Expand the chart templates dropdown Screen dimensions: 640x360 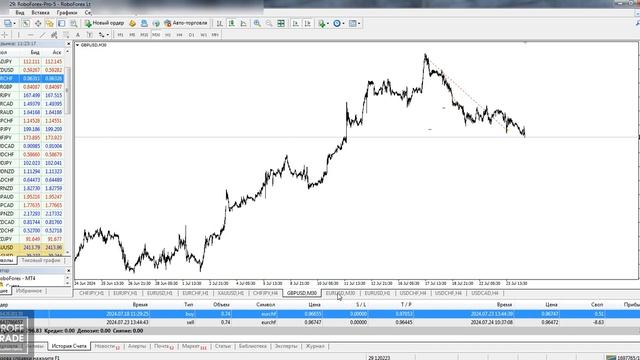354,24
